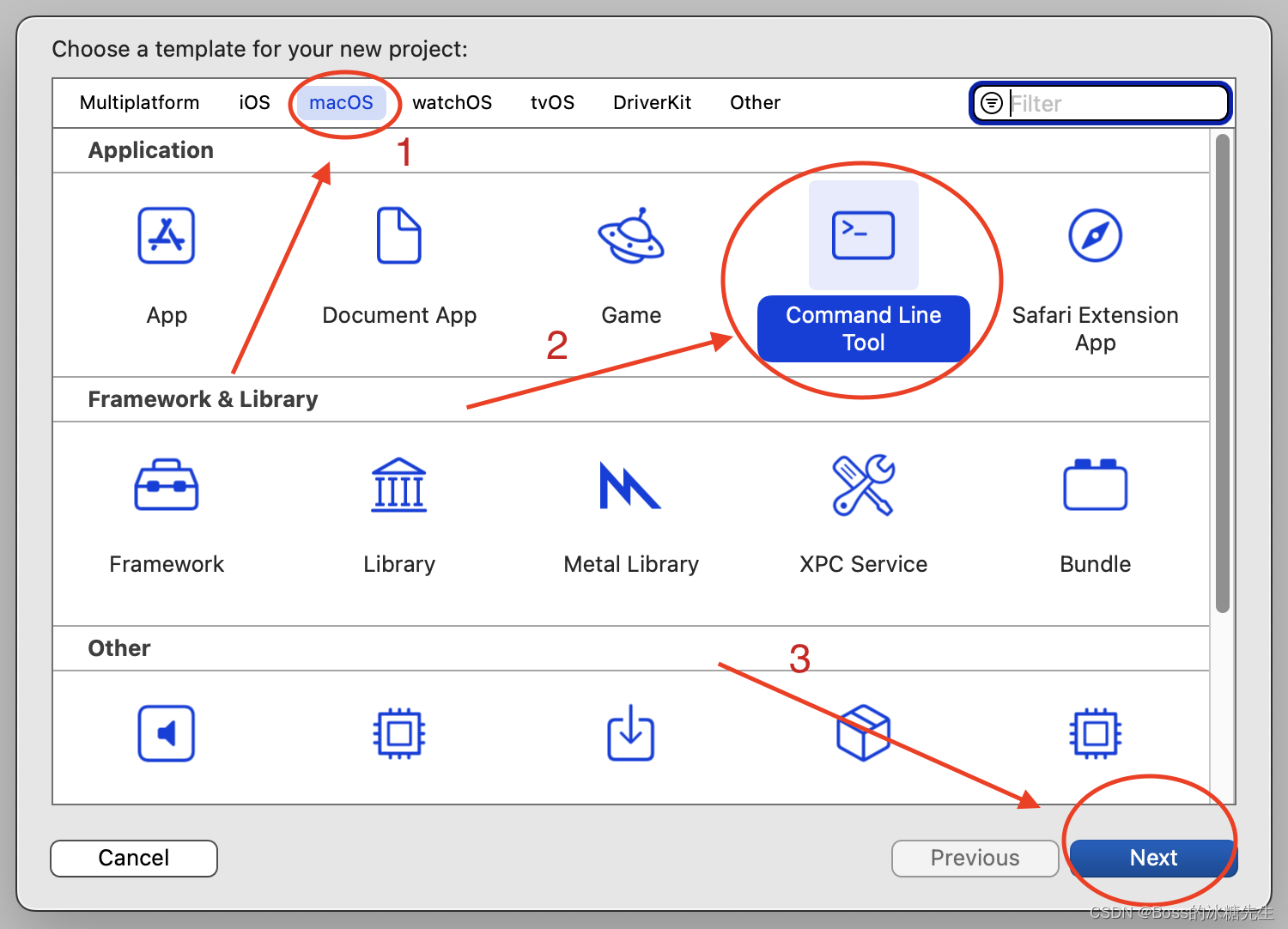This screenshot has width=1288, height=929.
Task: Select the speaker audio template icon
Action: point(167,734)
